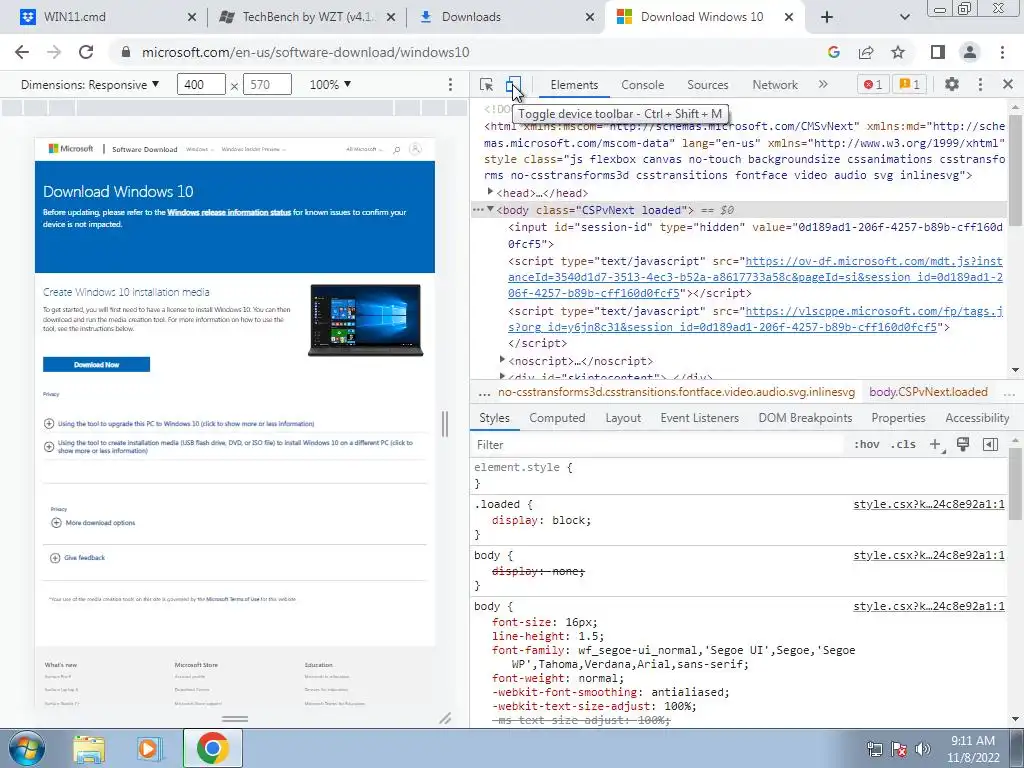Screen dimensions: 1024x768
Task: Select the Elements tab
Action: tap(573, 84)
